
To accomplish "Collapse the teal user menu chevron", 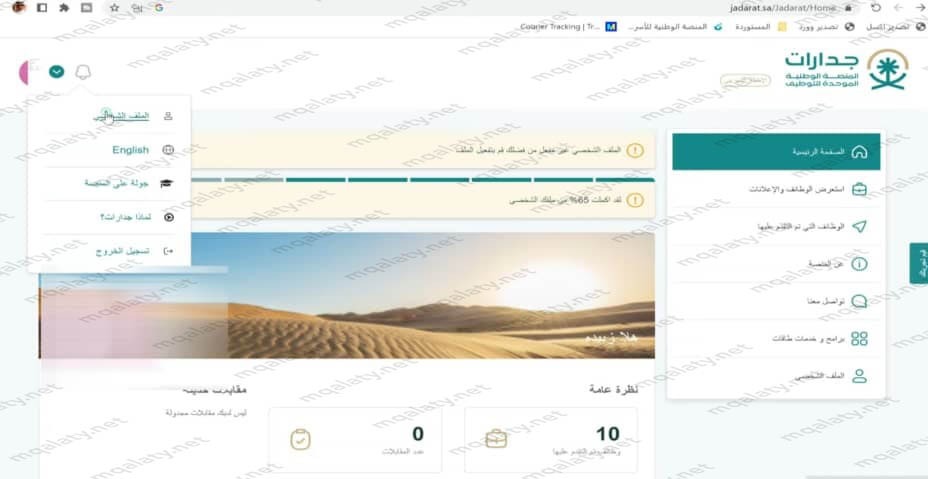I will point(56,72).
